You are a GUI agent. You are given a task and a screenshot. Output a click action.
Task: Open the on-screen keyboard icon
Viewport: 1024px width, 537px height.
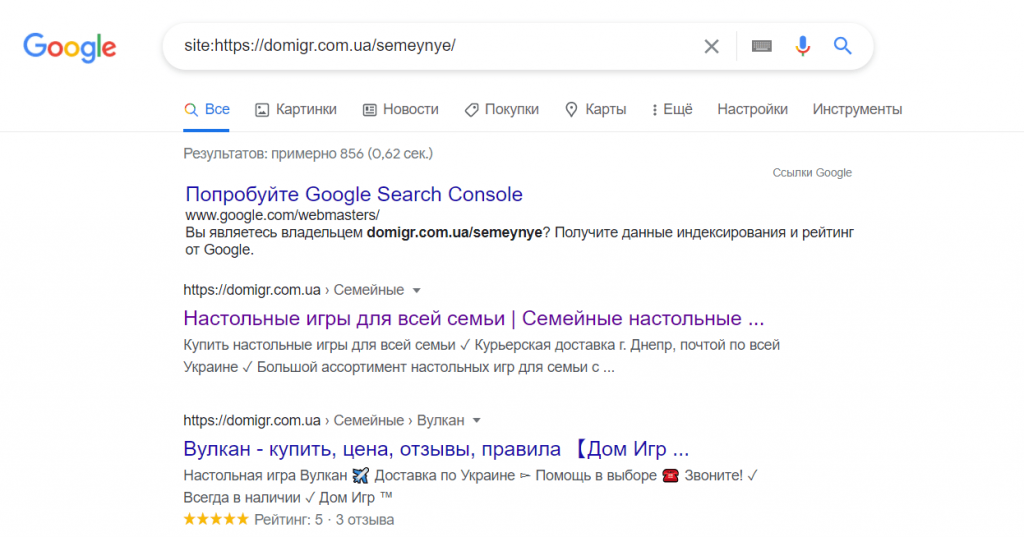coord(761,46)
